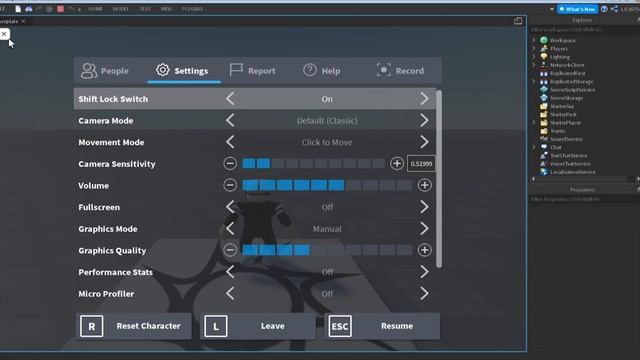Click the Camera Sensitivity slider bar

pos(313,164)
